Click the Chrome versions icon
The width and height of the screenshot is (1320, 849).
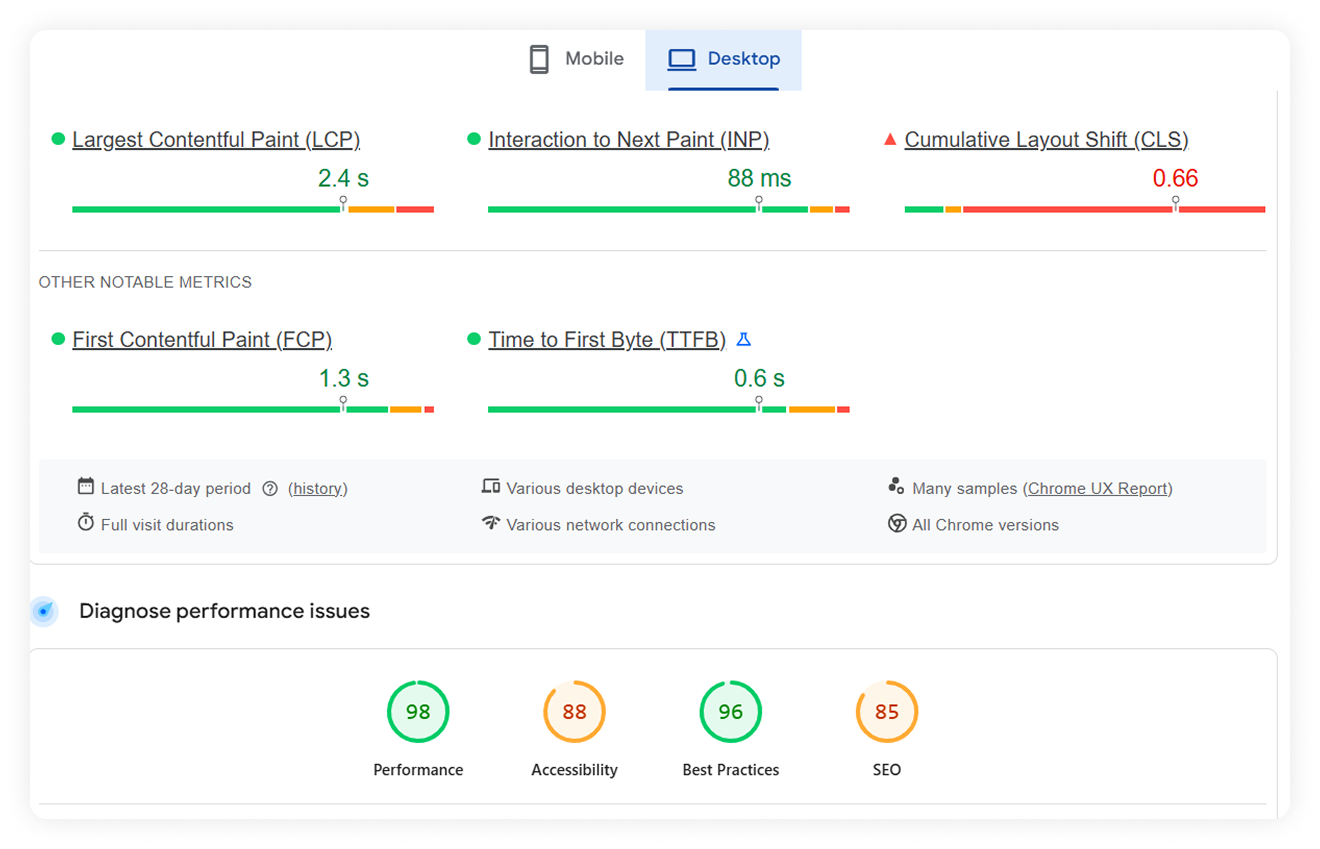click(897, 524)
